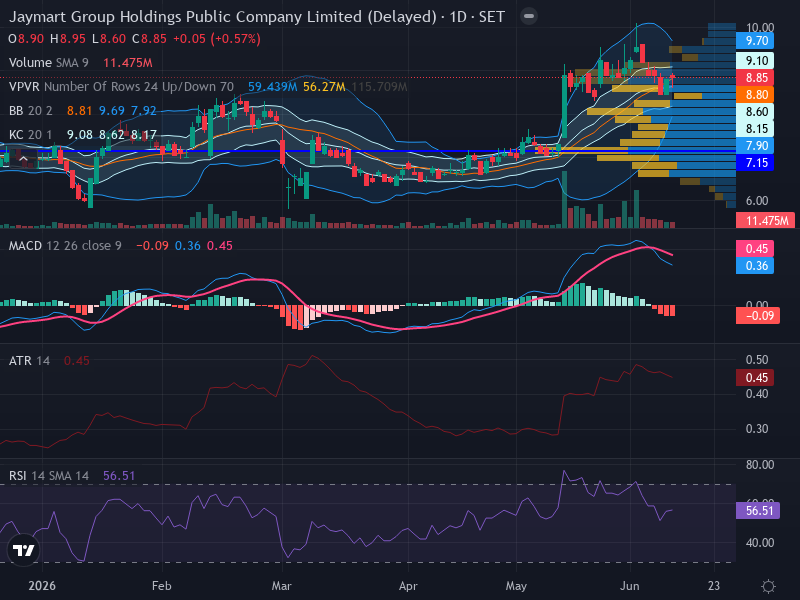Click the volume legend value 11.475M

point(128,63)
